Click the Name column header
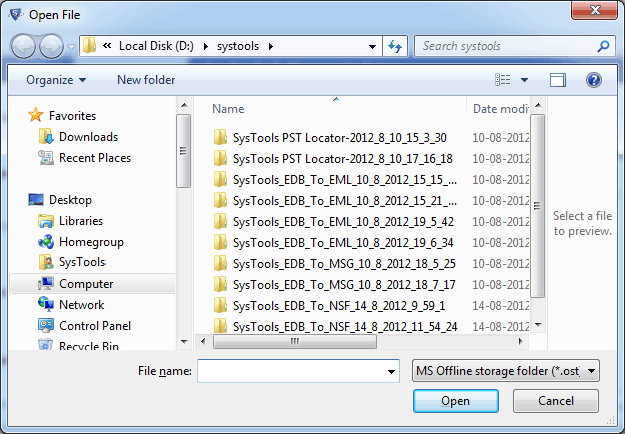Screen dimensions: 625x434 (228, 109)
